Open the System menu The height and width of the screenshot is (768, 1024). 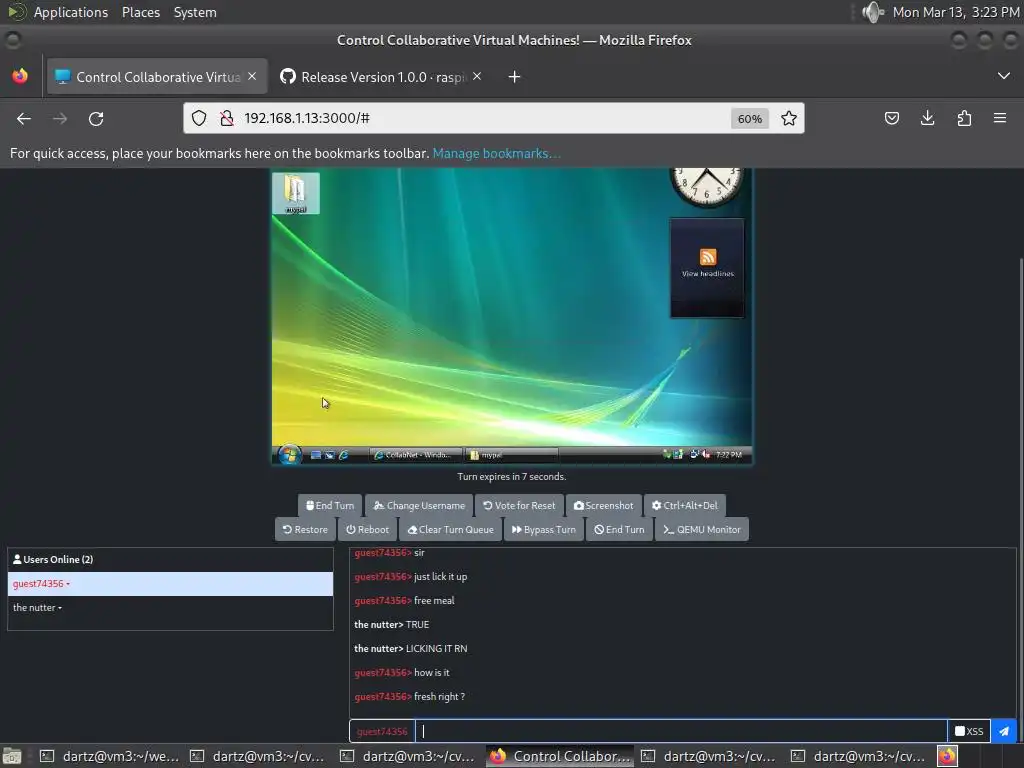(195, 12)
